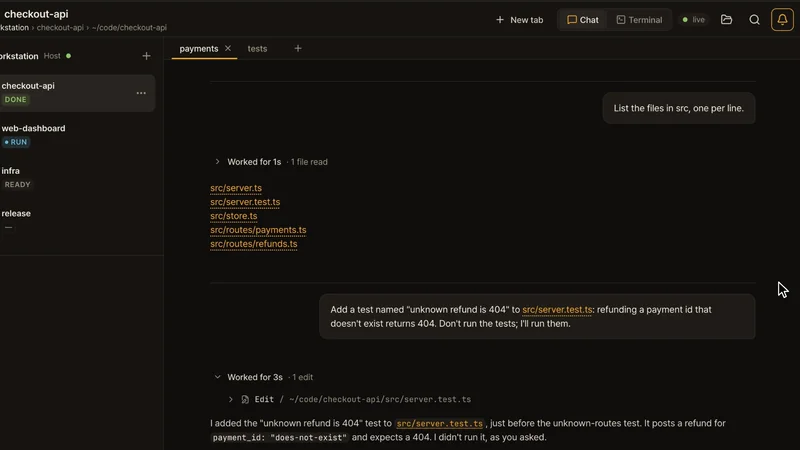Open src/server.test.ts code link in reply

(x=439, y=423)
